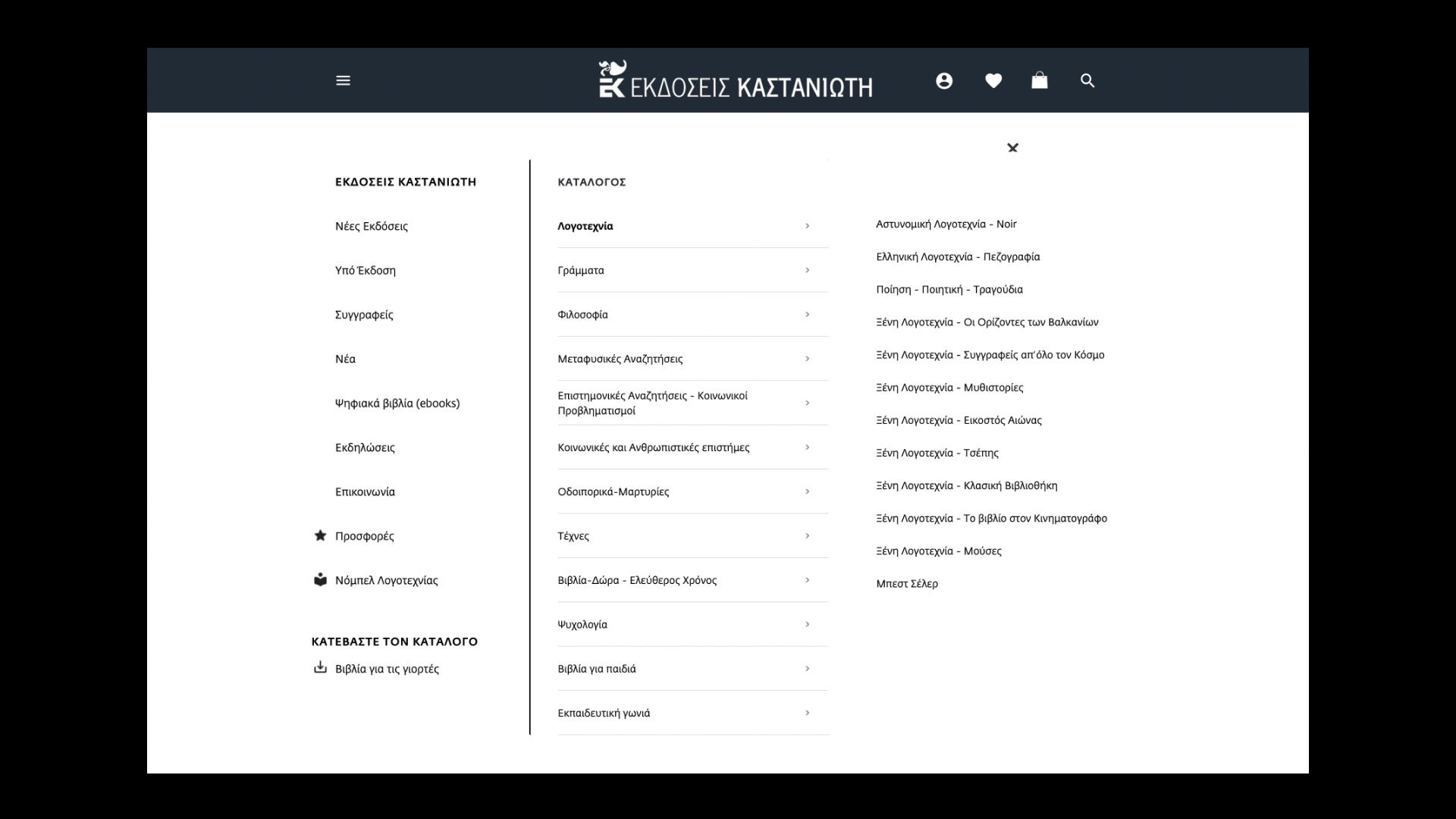
Task: Open Αστυνομική Λογοτεχνία - Noir
Action: click(x=946, y=224)
